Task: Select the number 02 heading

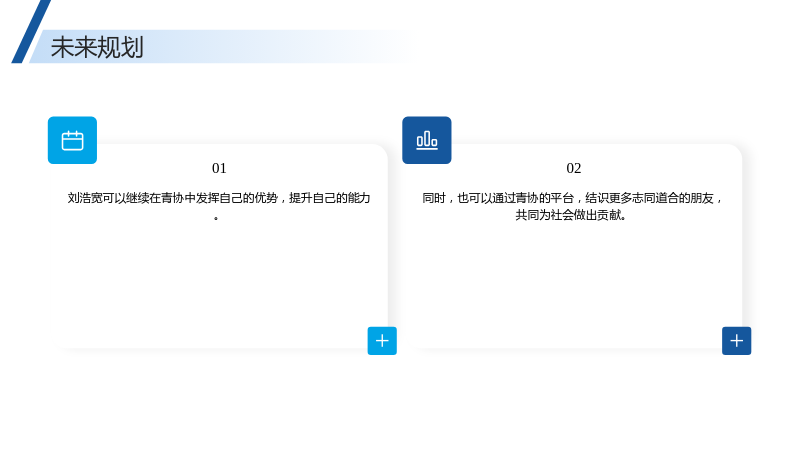Action: pyautogui.click(x=573, y=168)
